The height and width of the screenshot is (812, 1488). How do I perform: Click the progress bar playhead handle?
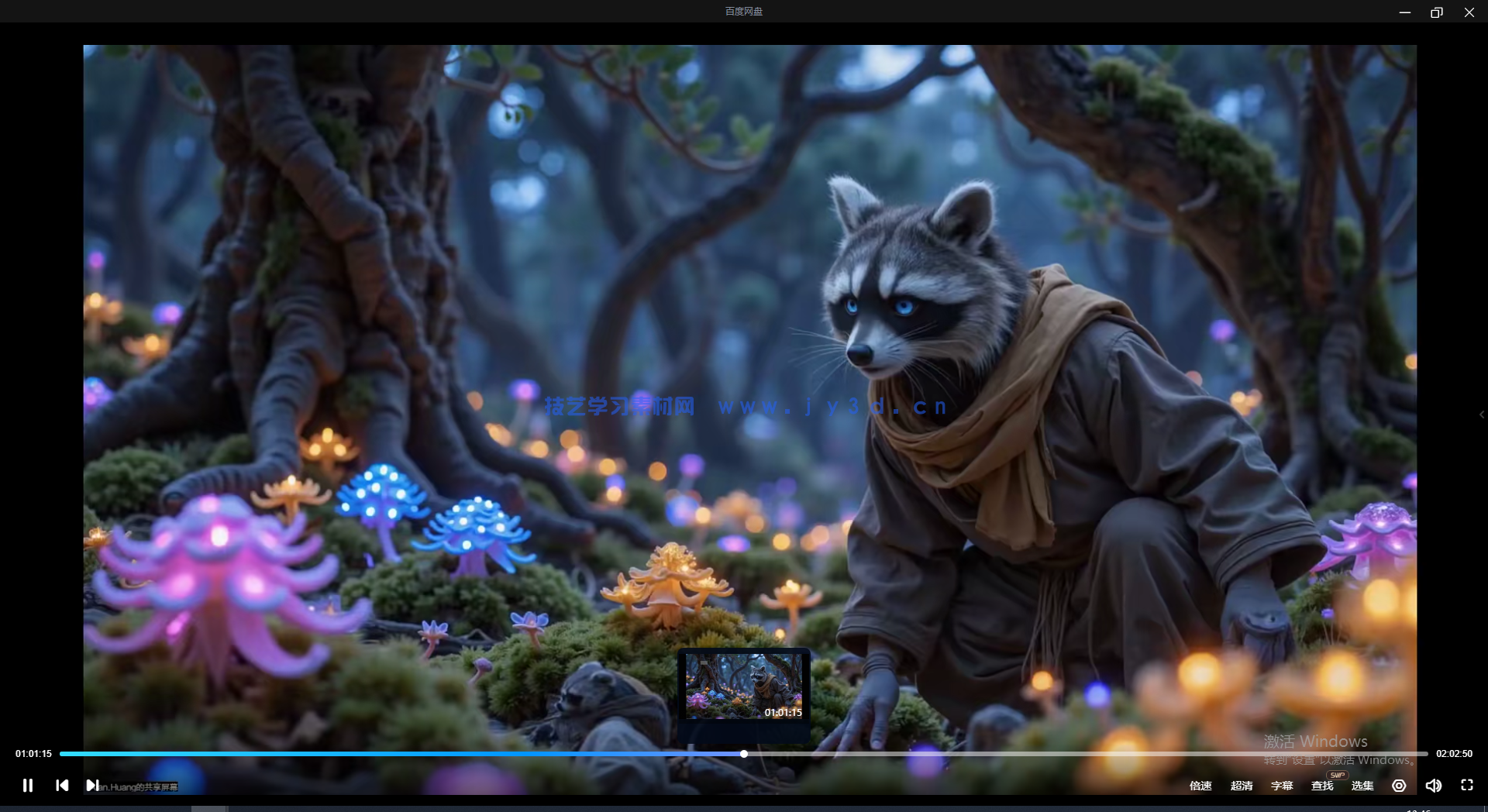(744, 754)
